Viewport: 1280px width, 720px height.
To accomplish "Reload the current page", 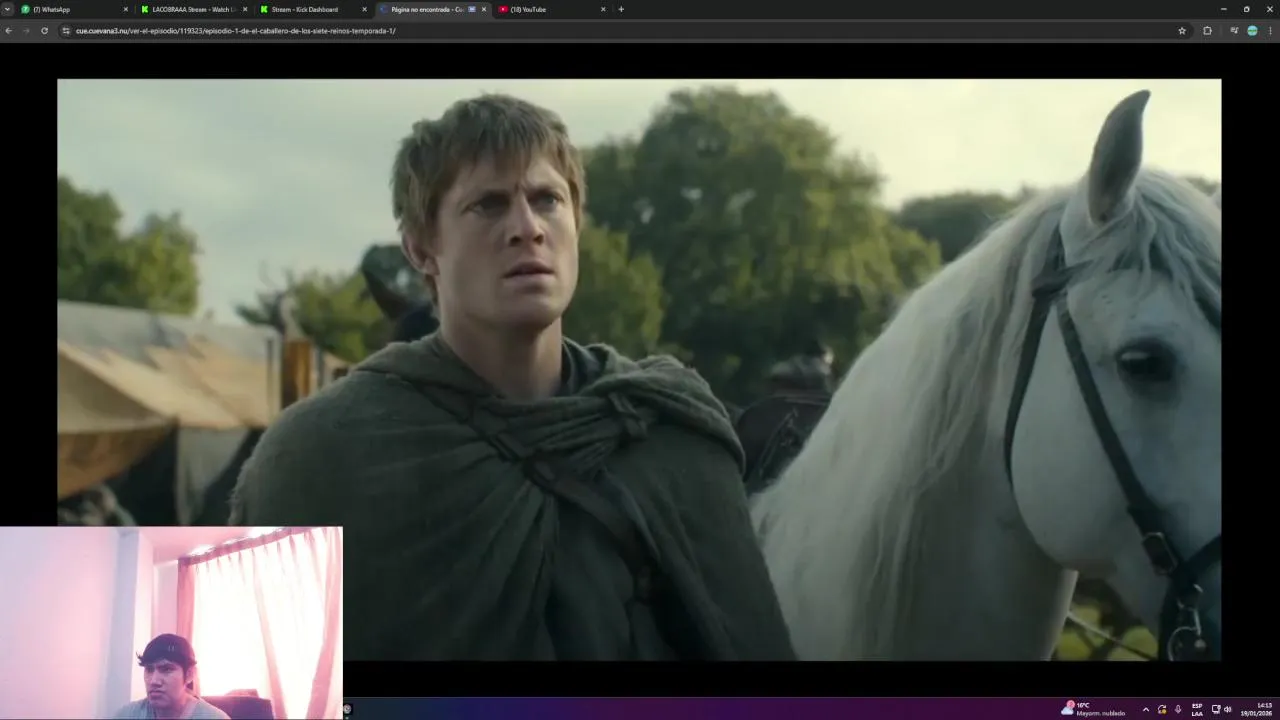I will 44,30.
